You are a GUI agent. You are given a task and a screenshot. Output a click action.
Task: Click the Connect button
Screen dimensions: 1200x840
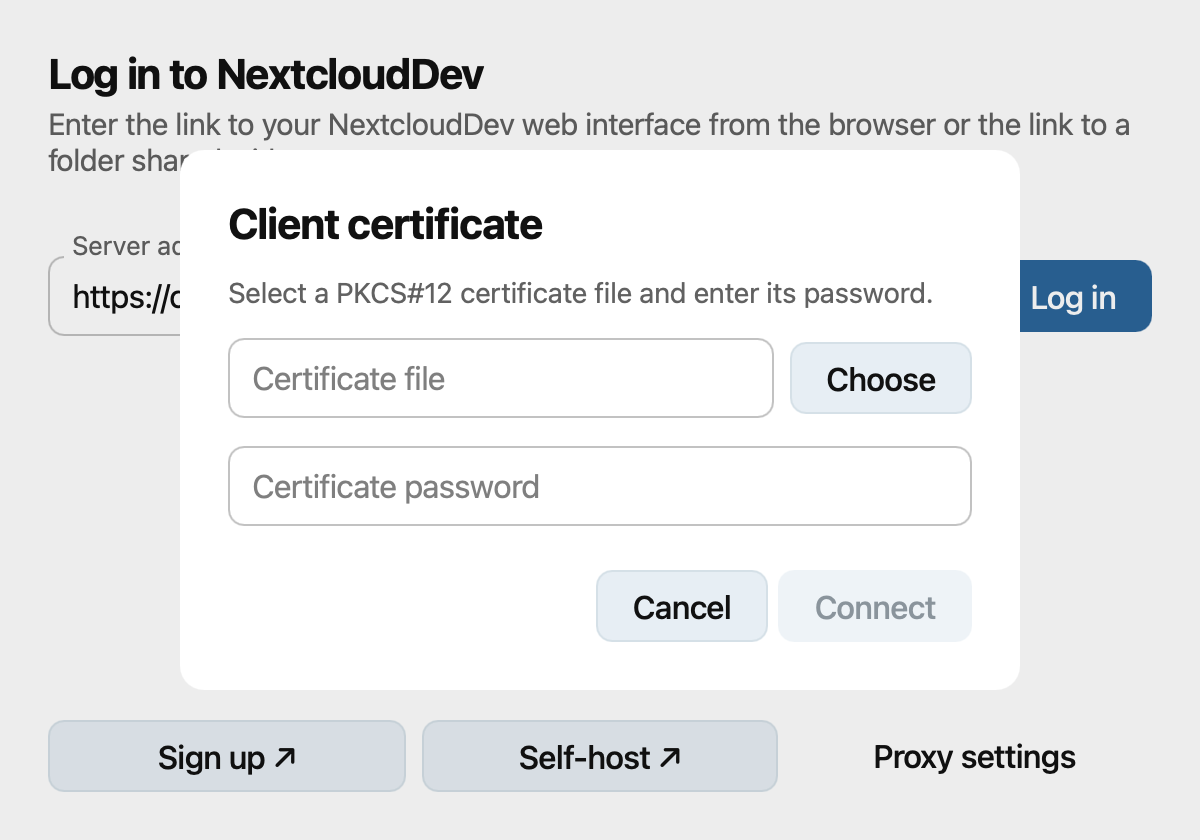(875, 606)
